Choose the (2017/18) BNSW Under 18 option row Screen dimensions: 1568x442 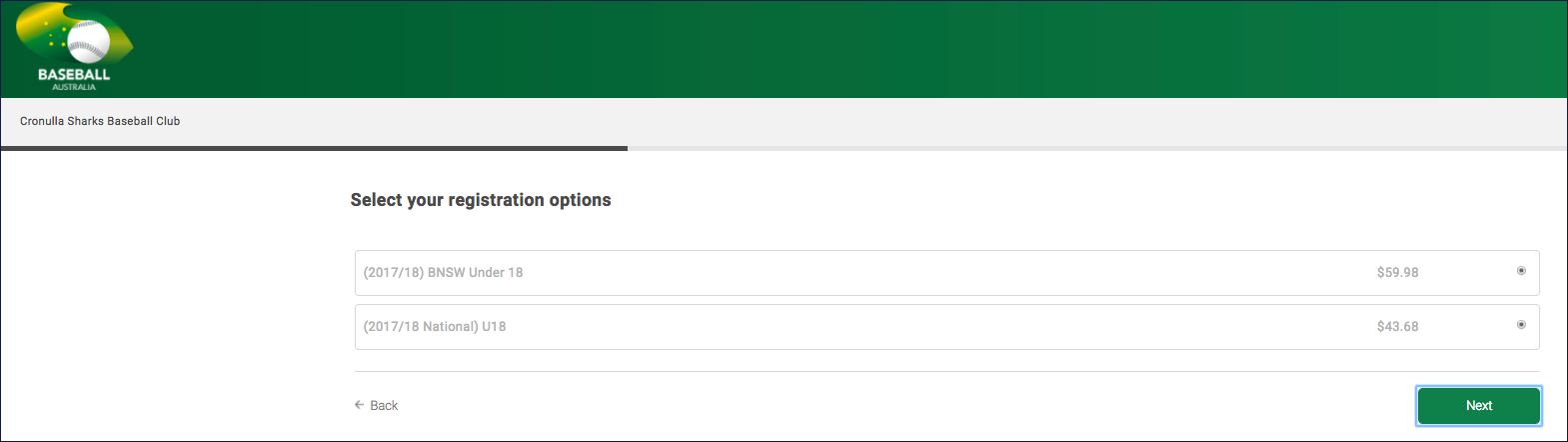pyautogui.click(x=946, y=273)
